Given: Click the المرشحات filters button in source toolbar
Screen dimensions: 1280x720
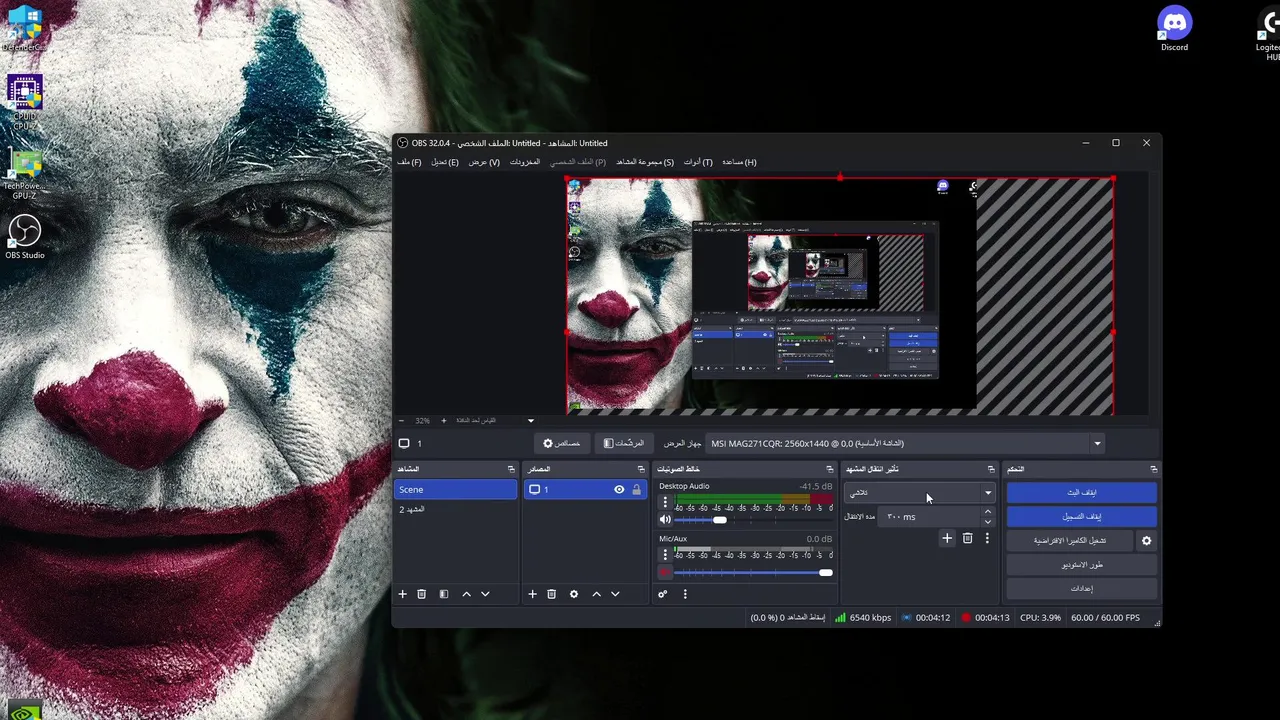Looking at the screenshot, I should [623, 443].
